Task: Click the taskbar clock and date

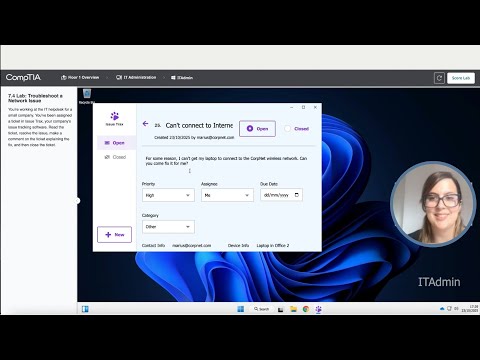Action: coord(470,309)
